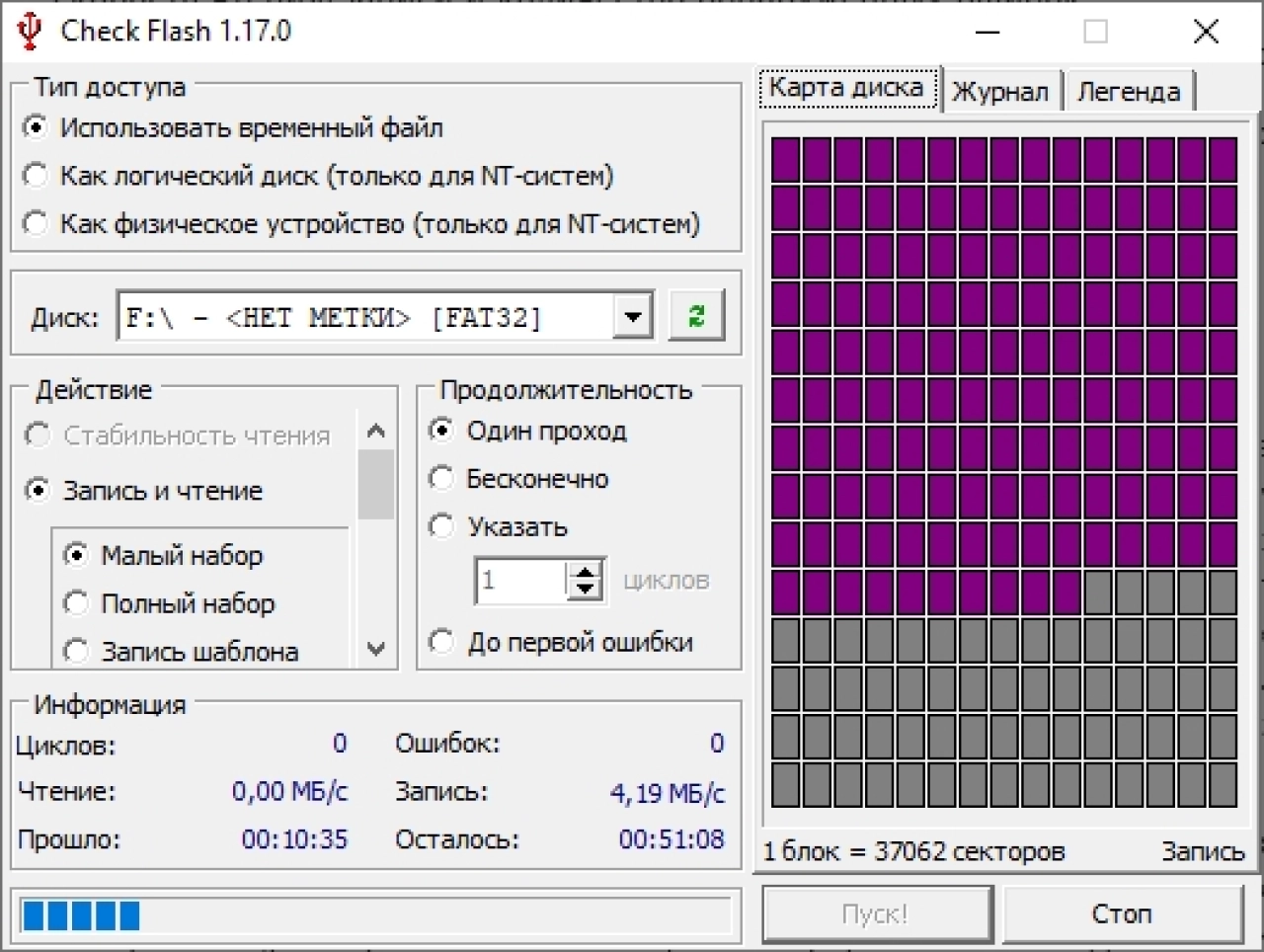Click the "00:10:35" elapsed time value
Image resolution: width=1264 pixels, height=952 pixels.
coord(294,839)
